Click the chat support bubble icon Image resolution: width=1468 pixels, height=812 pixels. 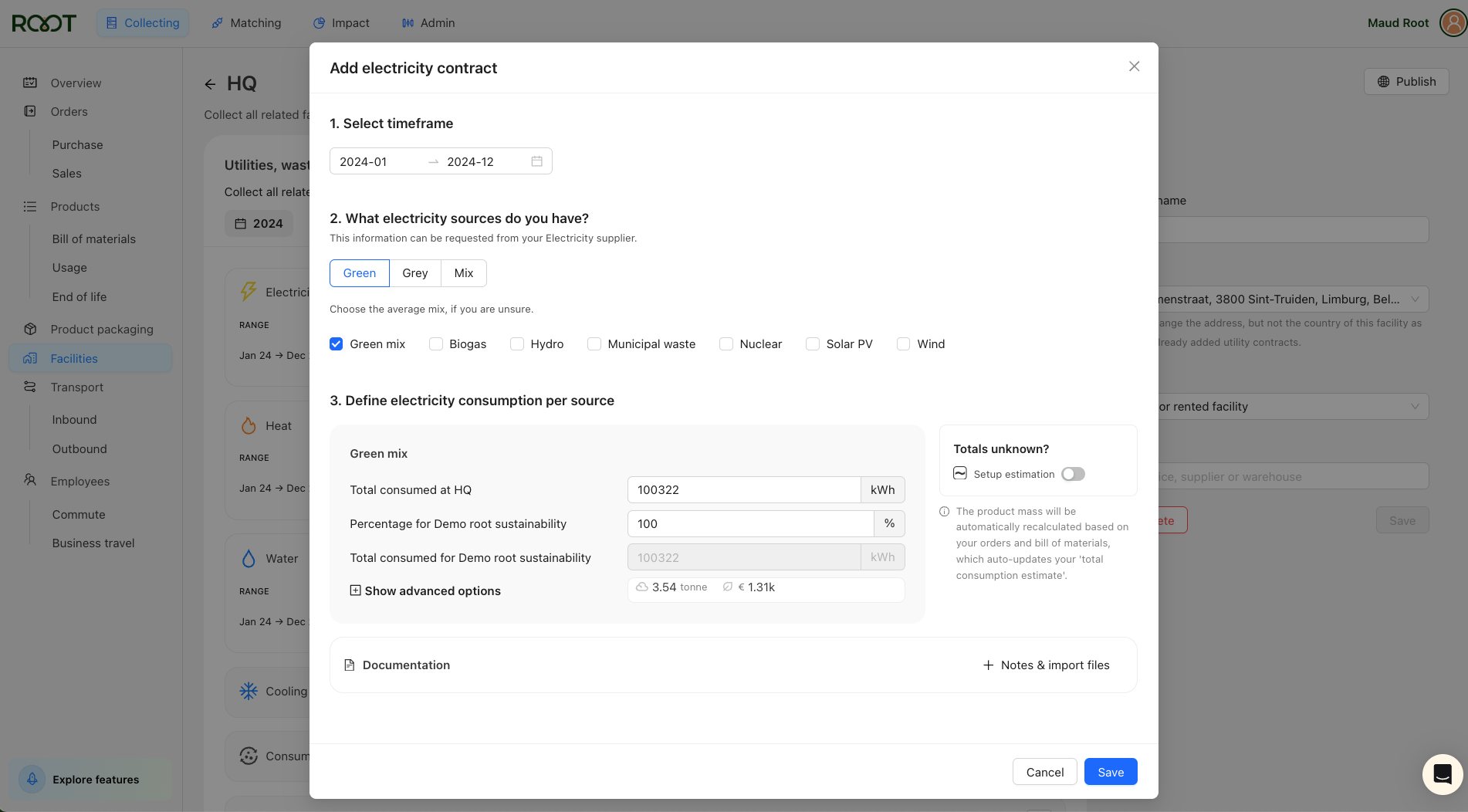pos(1442,773)
